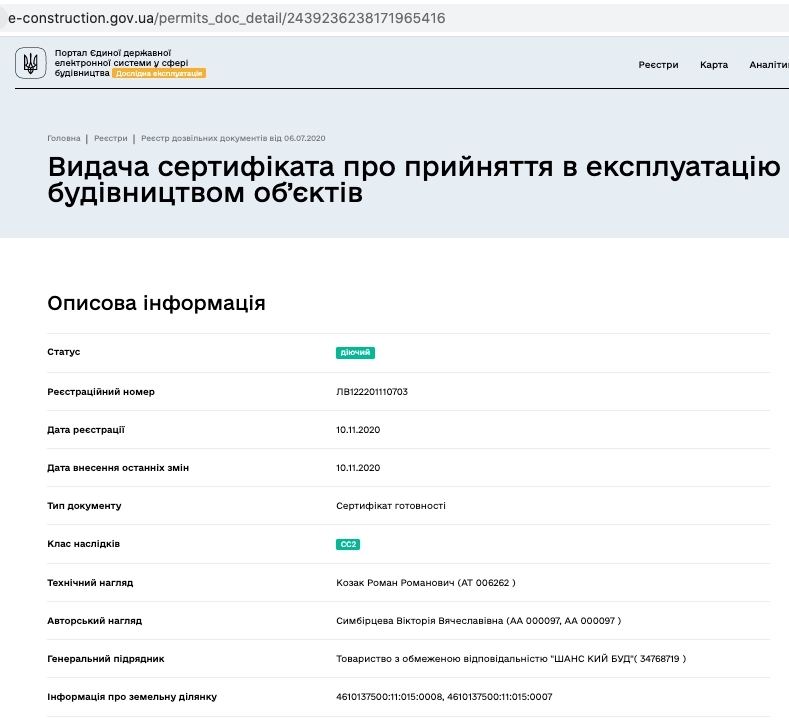The height and width of the screenshot is (728, 789).
Task: Click the Генеральний підрядник label
Action: pyautogui.click(x=106, y=659)
